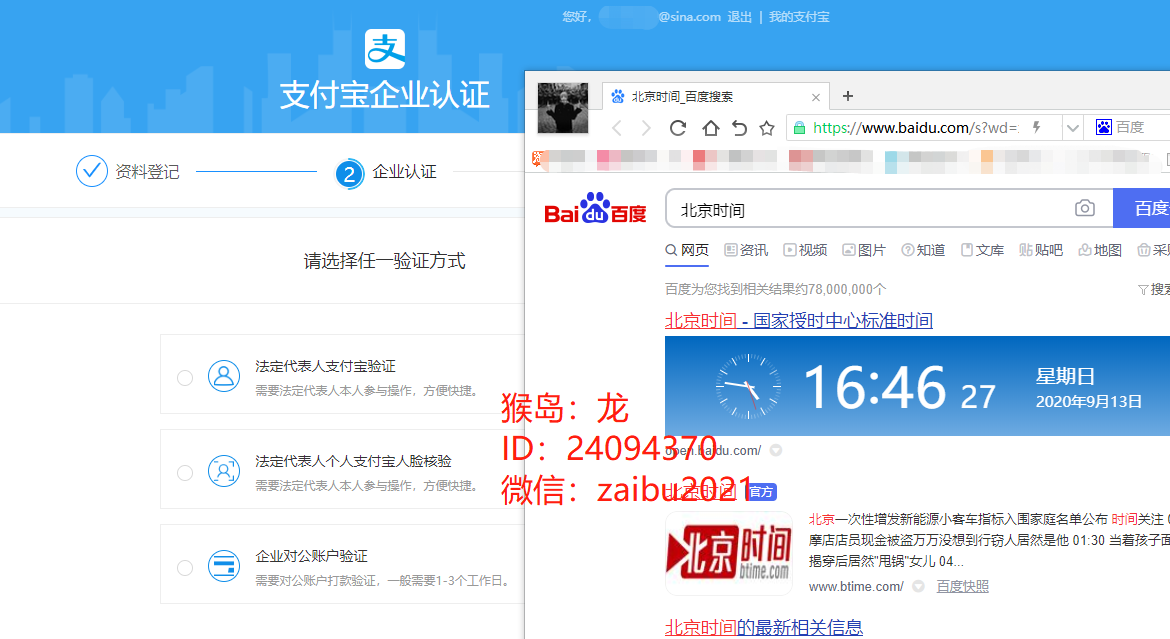1170x639 pixels.
Task: Click the lightning speed-mode icon
Action: (1036, 128)
